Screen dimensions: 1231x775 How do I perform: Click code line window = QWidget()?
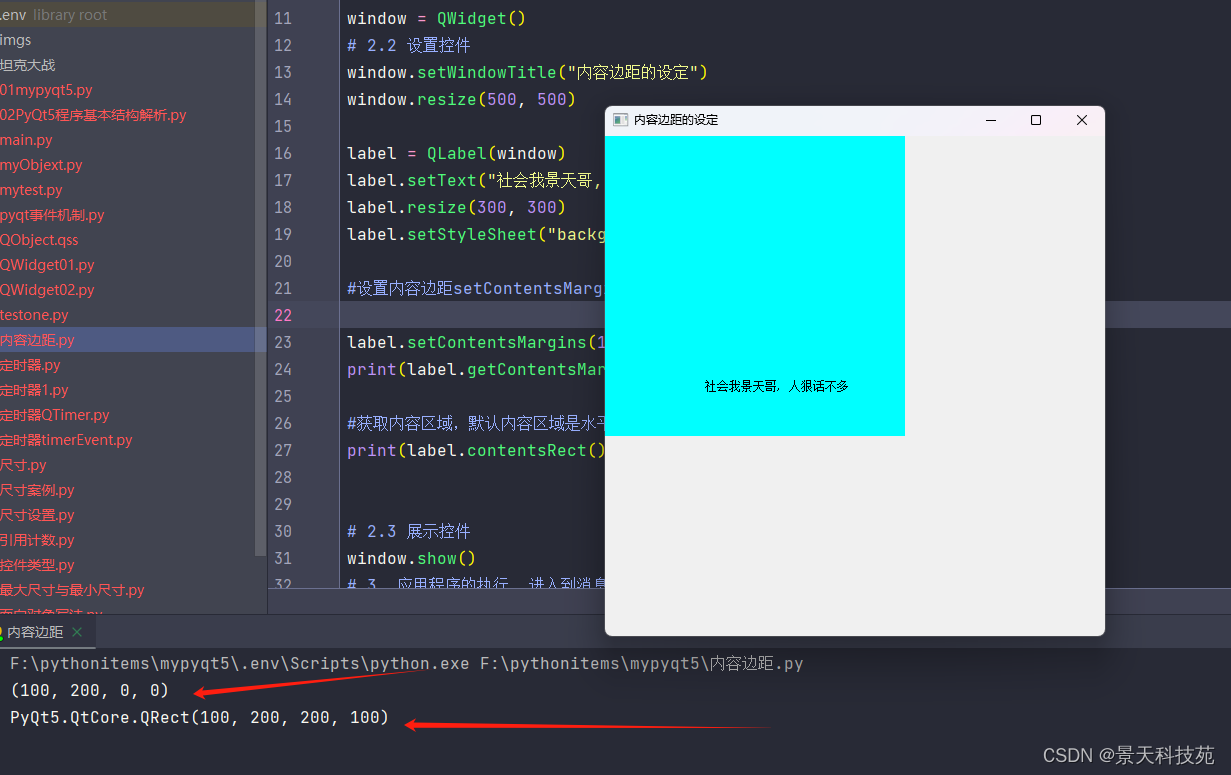pos(436,18)
